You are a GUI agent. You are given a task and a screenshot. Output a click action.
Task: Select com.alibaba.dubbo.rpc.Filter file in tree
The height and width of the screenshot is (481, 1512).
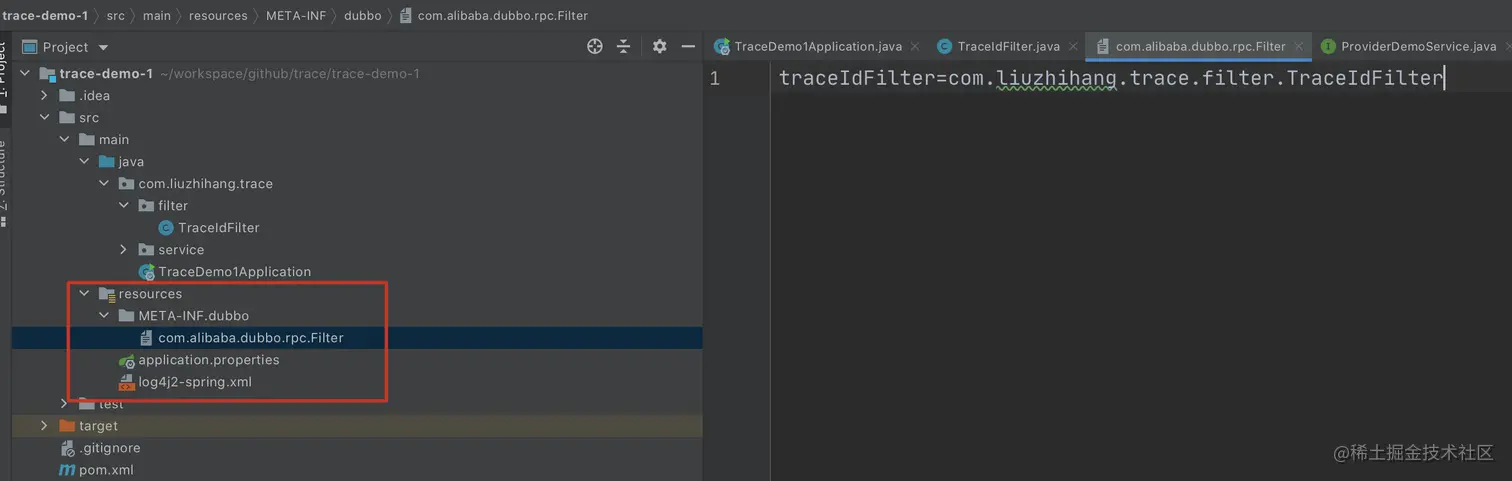point(251,338)
